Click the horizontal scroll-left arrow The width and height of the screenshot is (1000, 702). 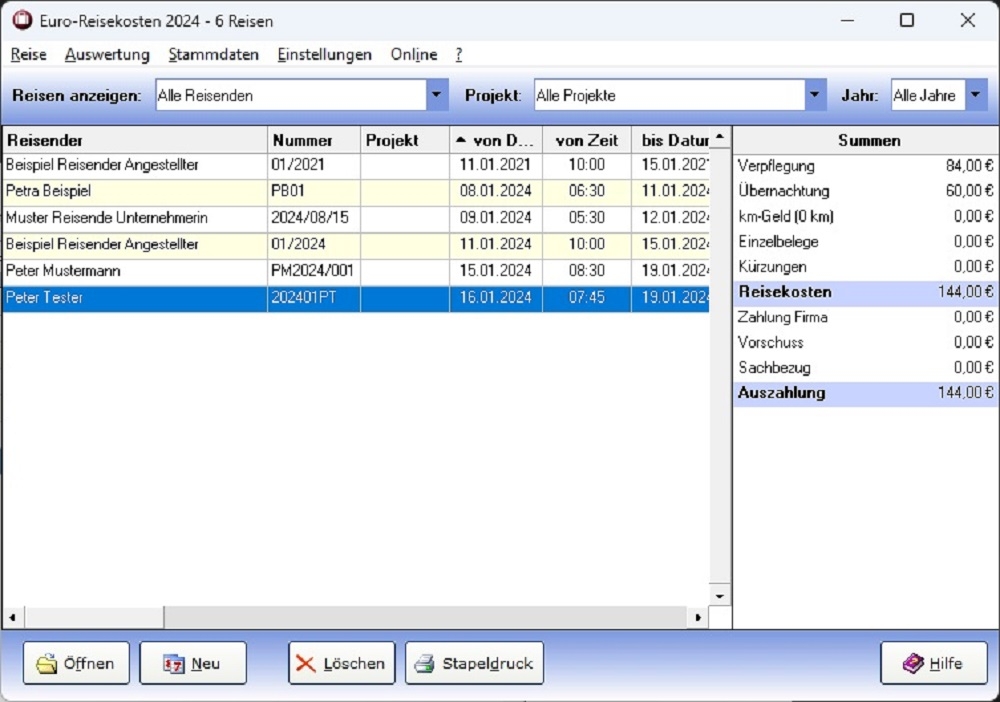pyautogui.click(x=13, y=617)
